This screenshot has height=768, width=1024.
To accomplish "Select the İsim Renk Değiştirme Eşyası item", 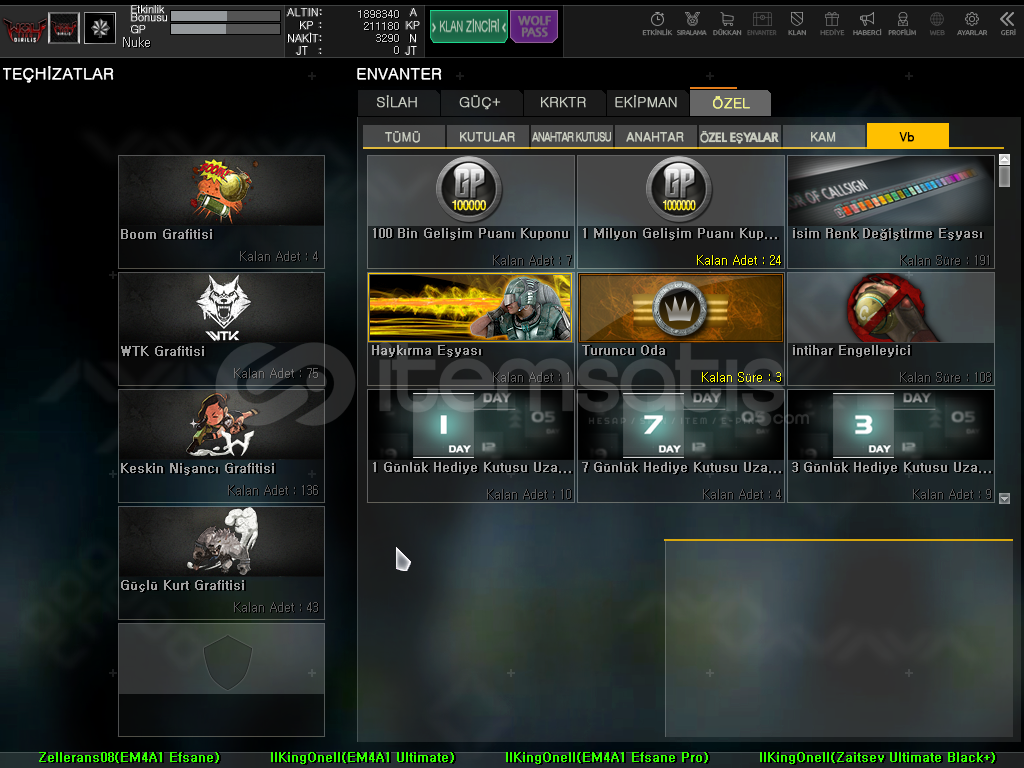I will pyautogui.click(x=891, y=212).
